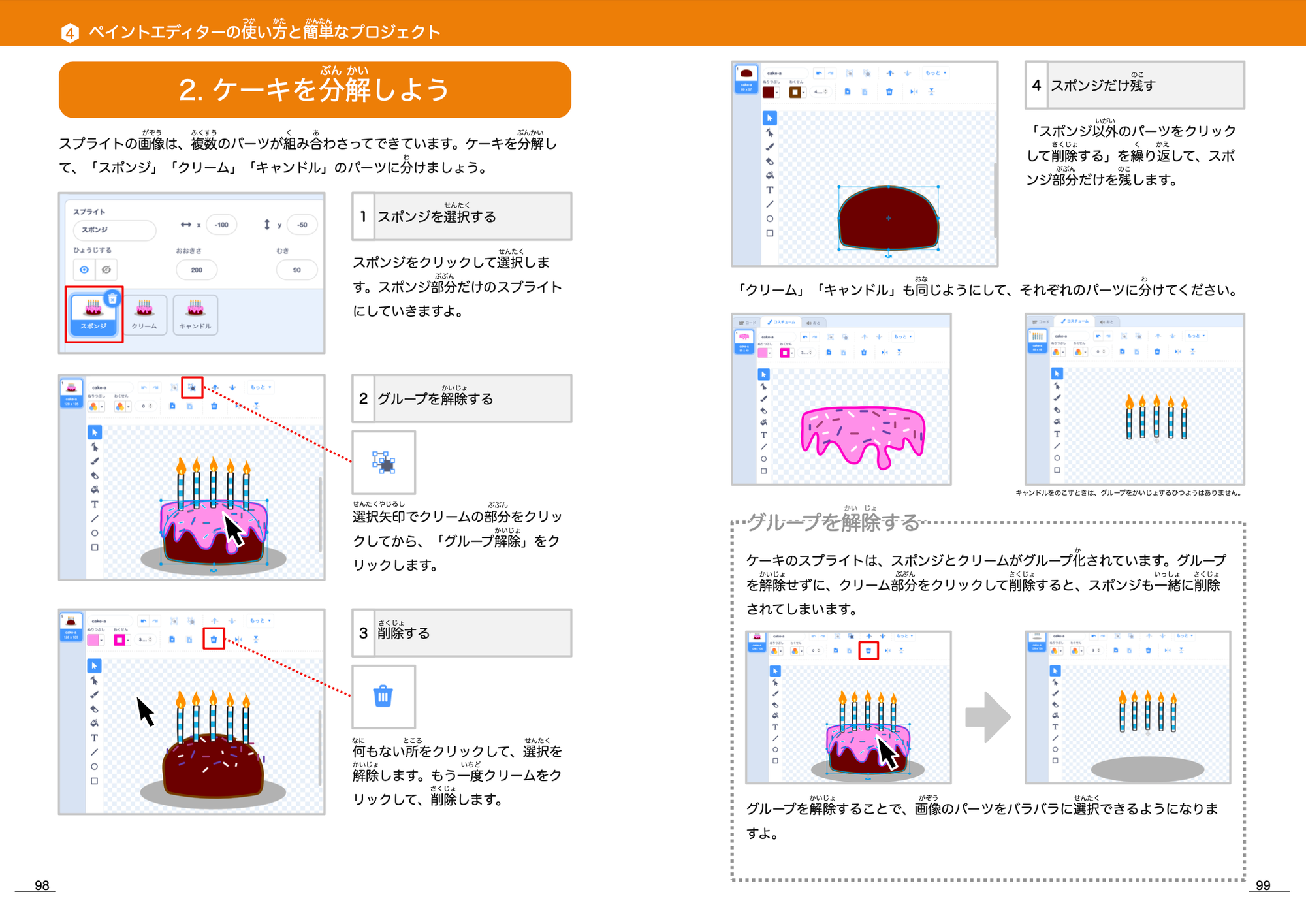
Task: Click the ungroup icon in the toolbar
Action: (x=192, y=388)
